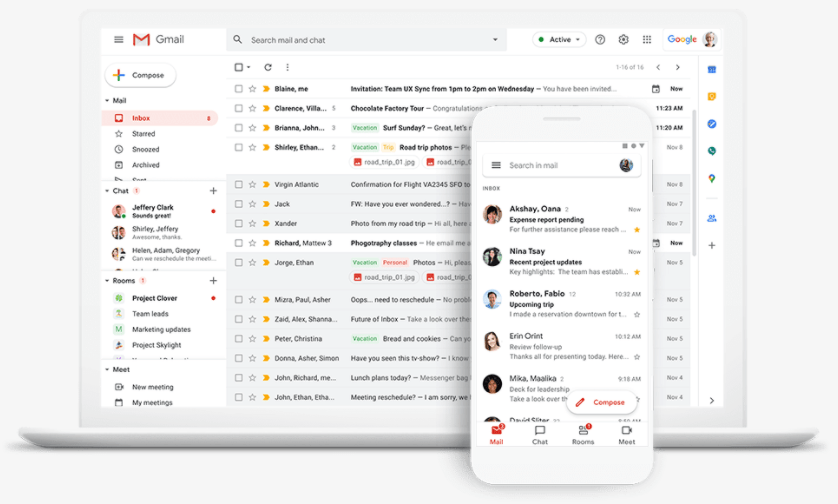Toggle the select all checkbox
Viewport: 838px width, 504px height.
(x=238, y=67)
